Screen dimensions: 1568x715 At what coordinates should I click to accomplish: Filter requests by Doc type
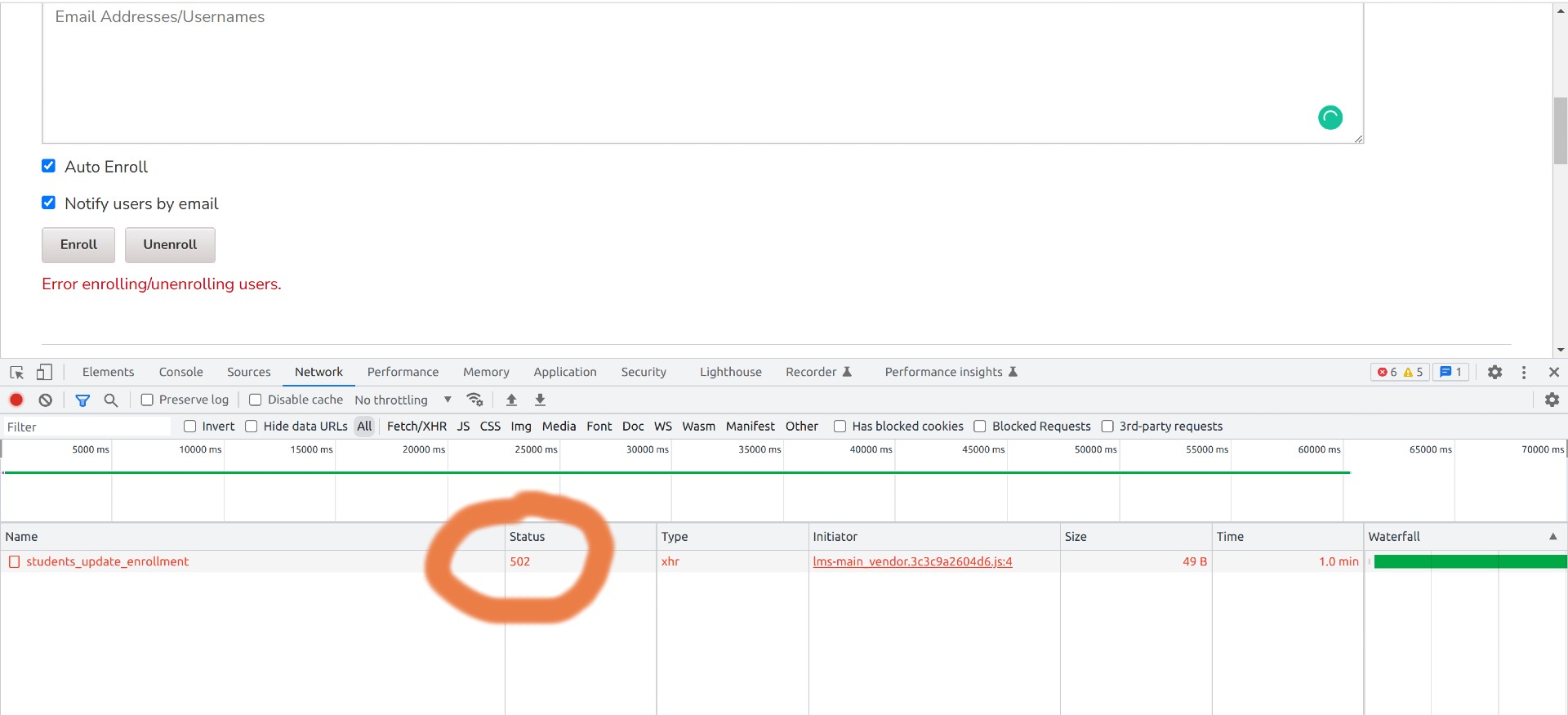(x=633, y=426)
